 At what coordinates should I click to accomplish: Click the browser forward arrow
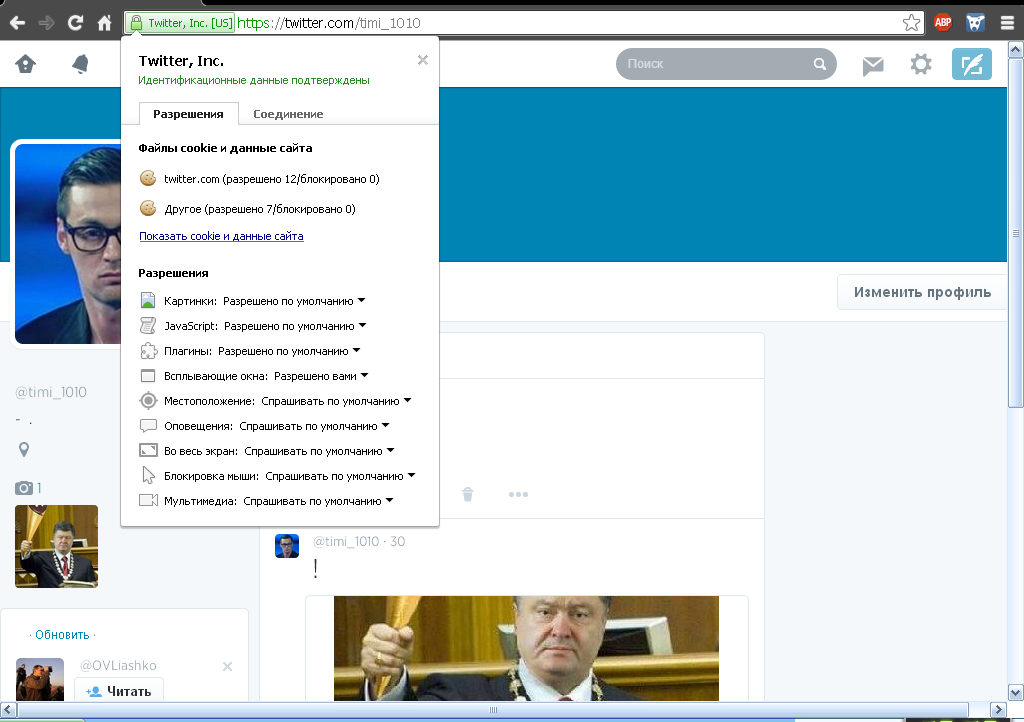point(46,24)
